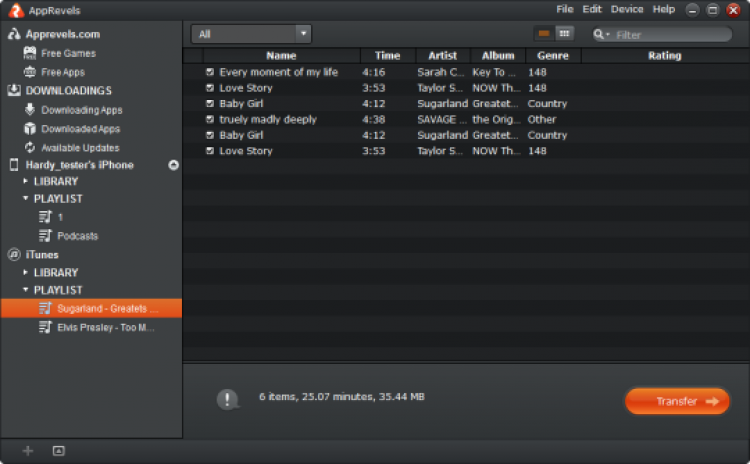Collapse iTunes PLAYLIST tree node

[x=25, y=289]
